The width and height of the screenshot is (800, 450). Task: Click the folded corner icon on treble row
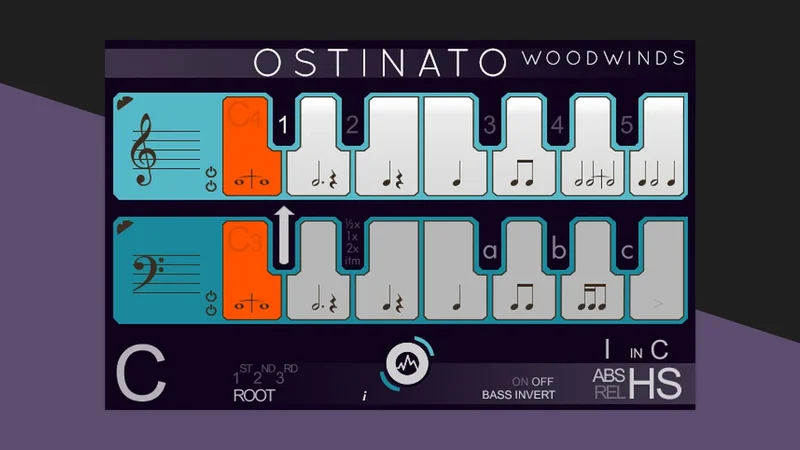(124, 103)
